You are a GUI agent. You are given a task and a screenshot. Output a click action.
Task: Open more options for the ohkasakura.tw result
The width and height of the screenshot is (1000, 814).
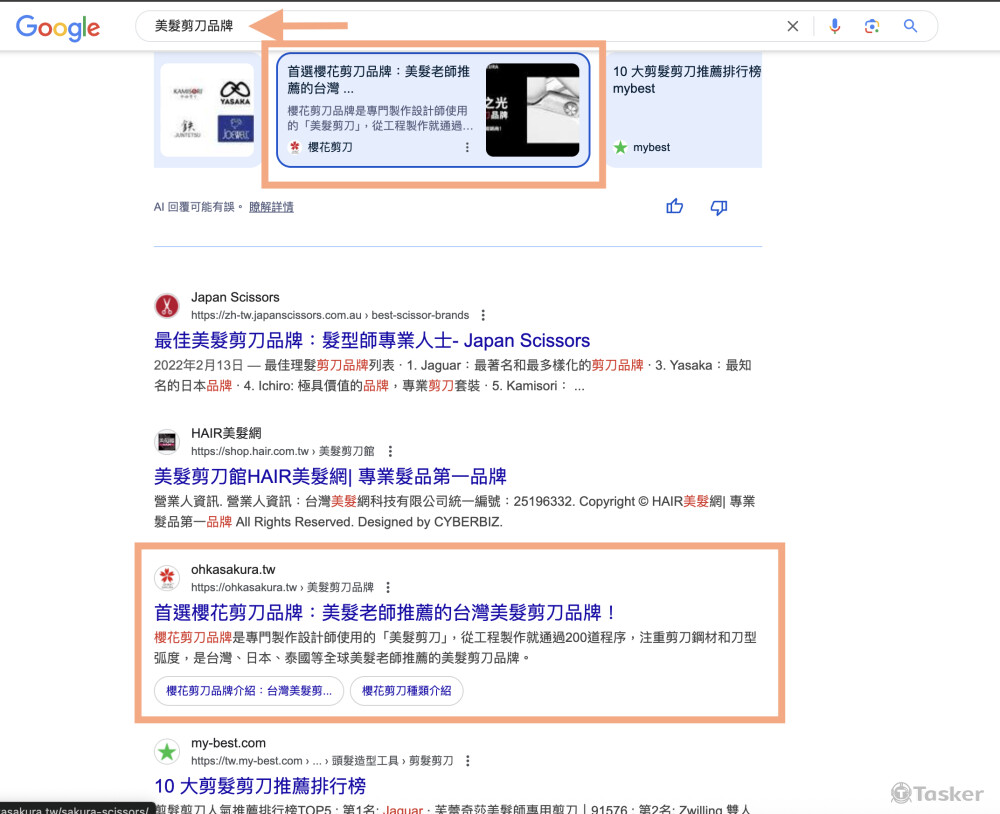[388, 587]
